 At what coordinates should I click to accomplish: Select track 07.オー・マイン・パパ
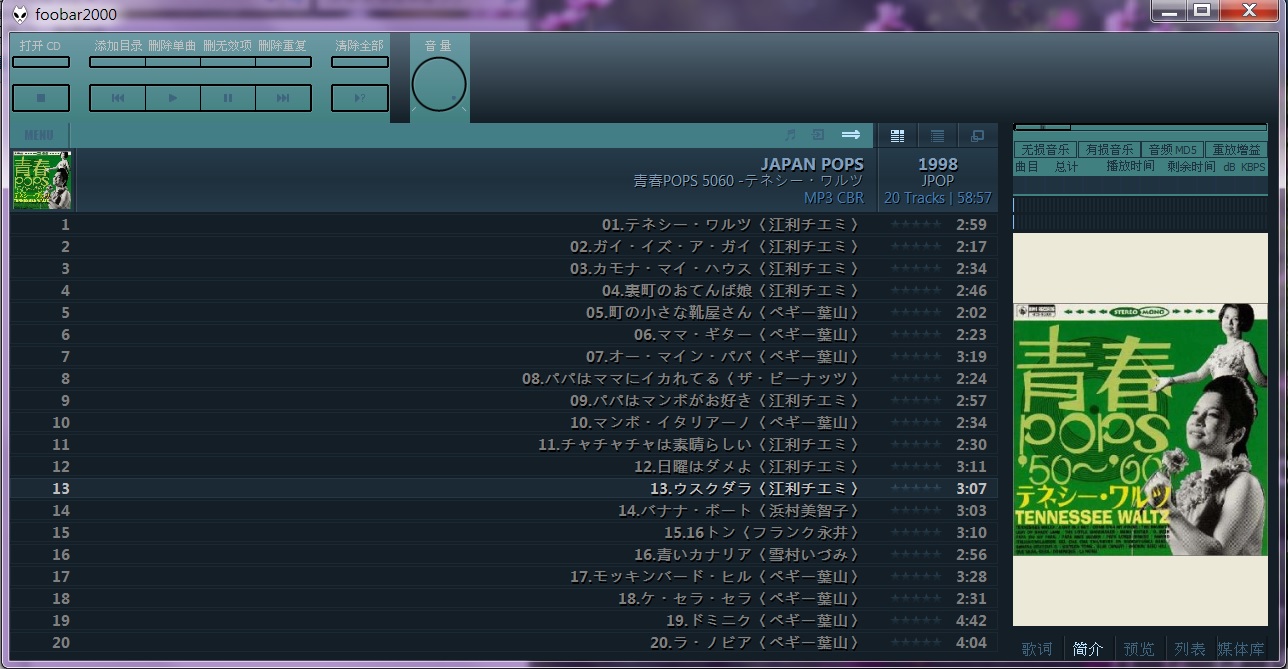(x=504, y=357)
